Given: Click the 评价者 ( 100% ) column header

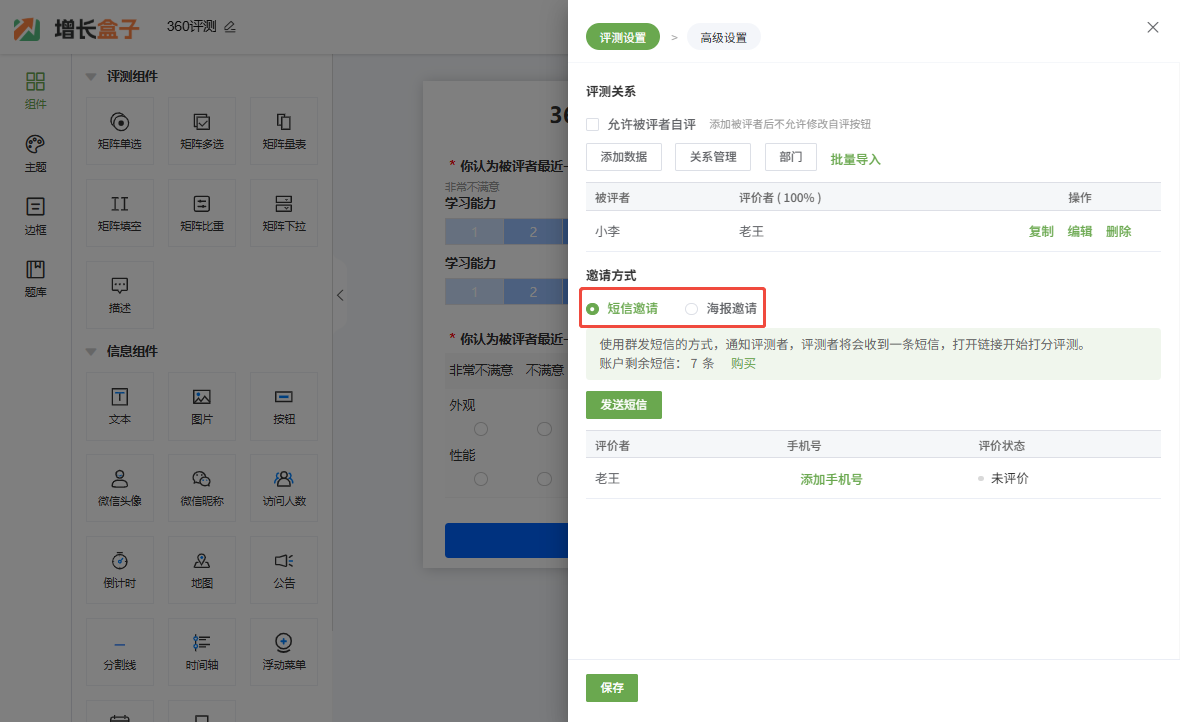Looking at the screenshot, I should click(x=780, y=197).
